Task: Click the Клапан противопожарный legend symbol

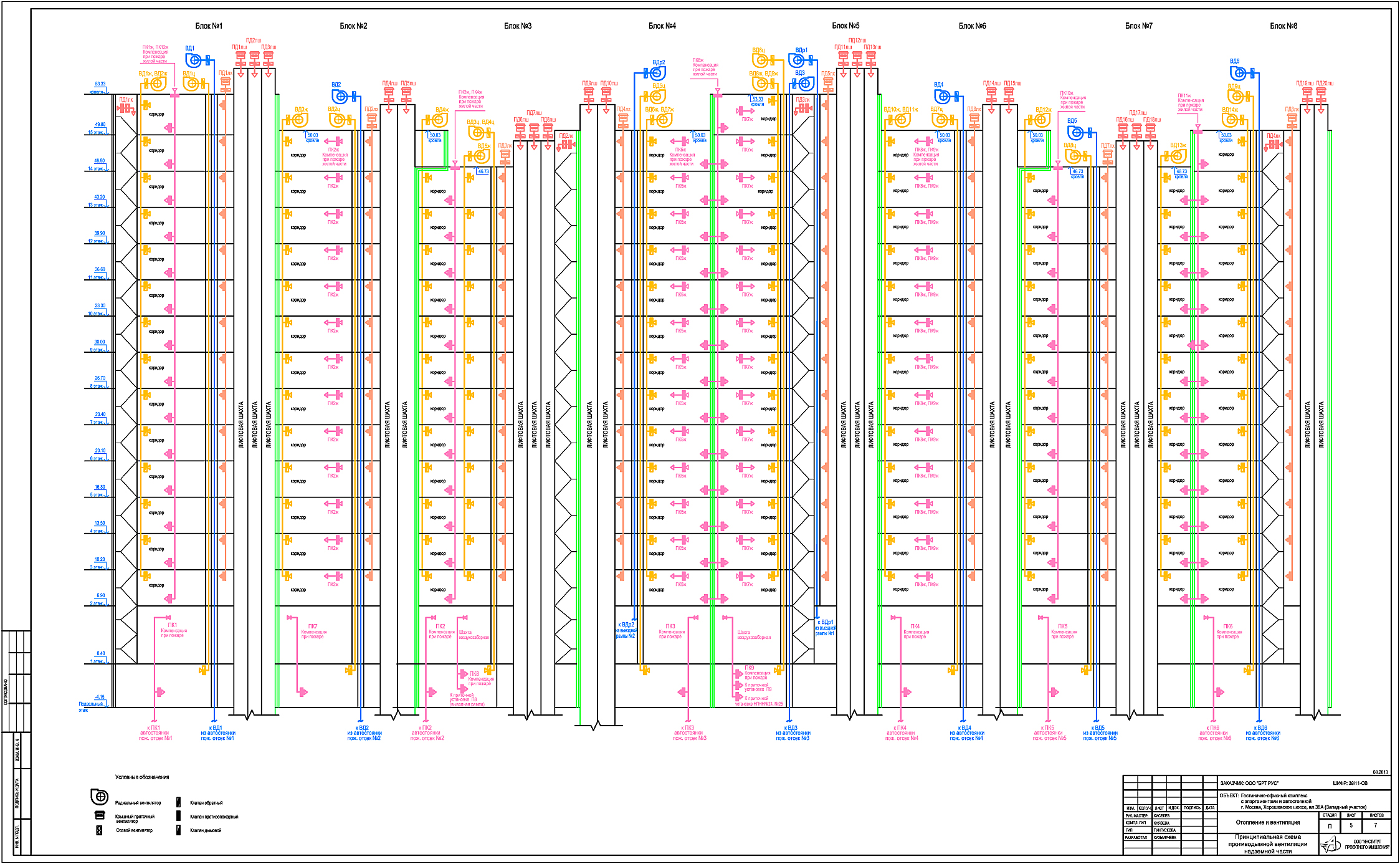Action: tap(178, 816)
